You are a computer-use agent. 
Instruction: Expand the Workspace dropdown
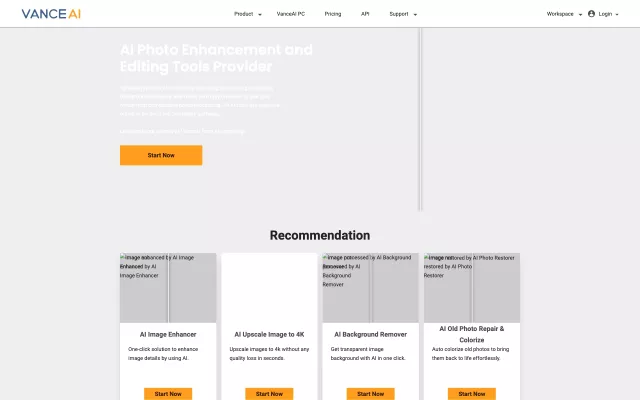pos(563,14)
